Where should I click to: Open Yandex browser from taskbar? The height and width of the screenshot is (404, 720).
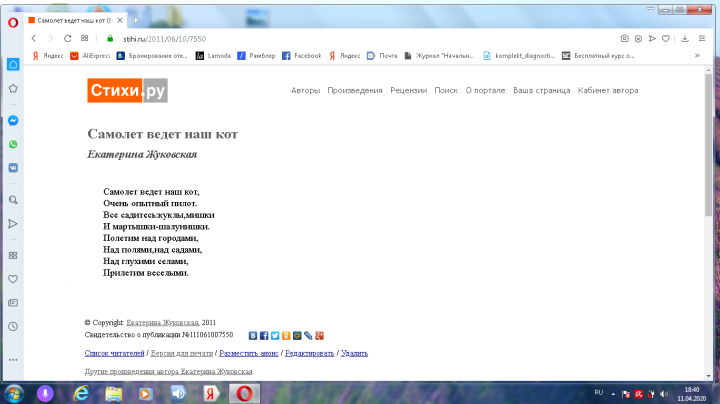pyautogui.click(x=210, y=393)
